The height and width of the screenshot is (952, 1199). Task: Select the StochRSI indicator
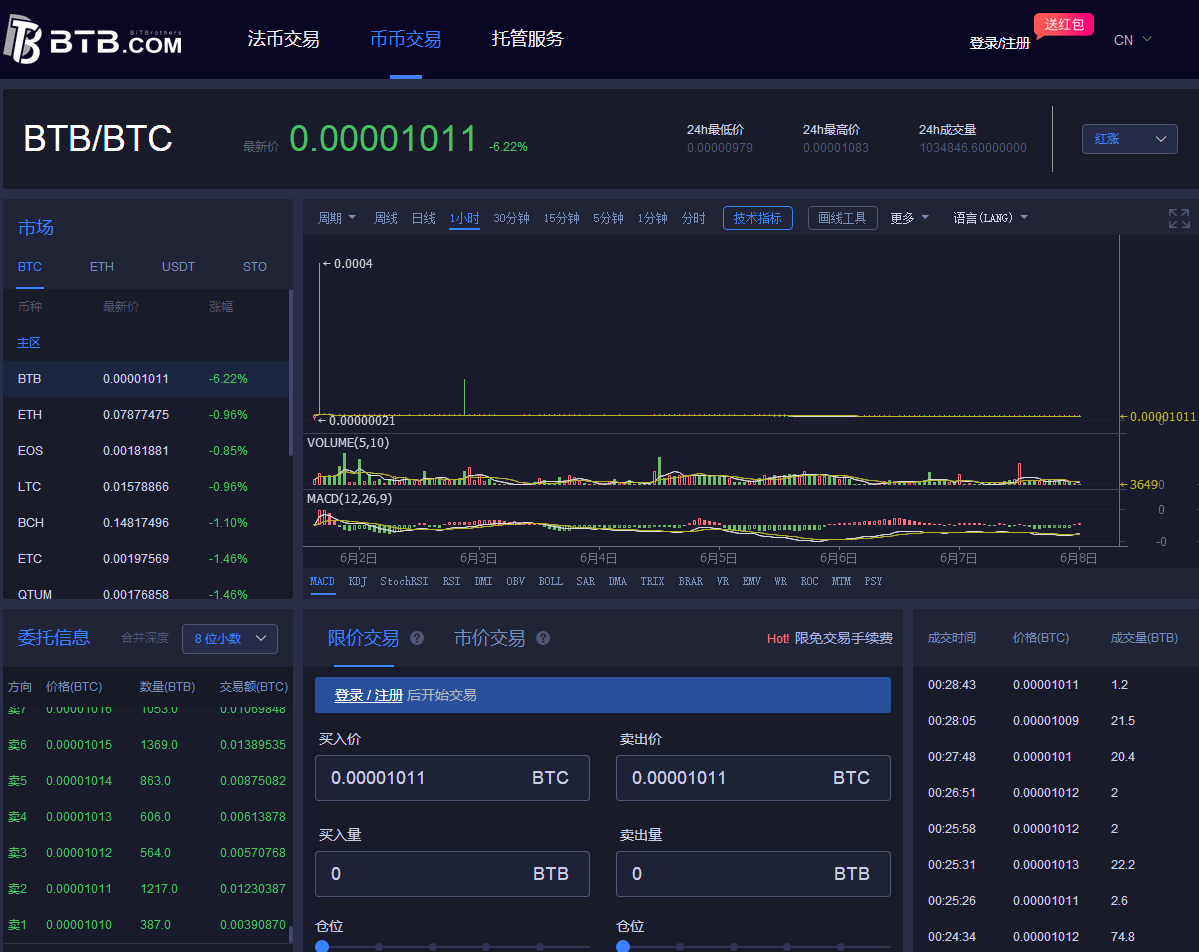coord(404,581)
